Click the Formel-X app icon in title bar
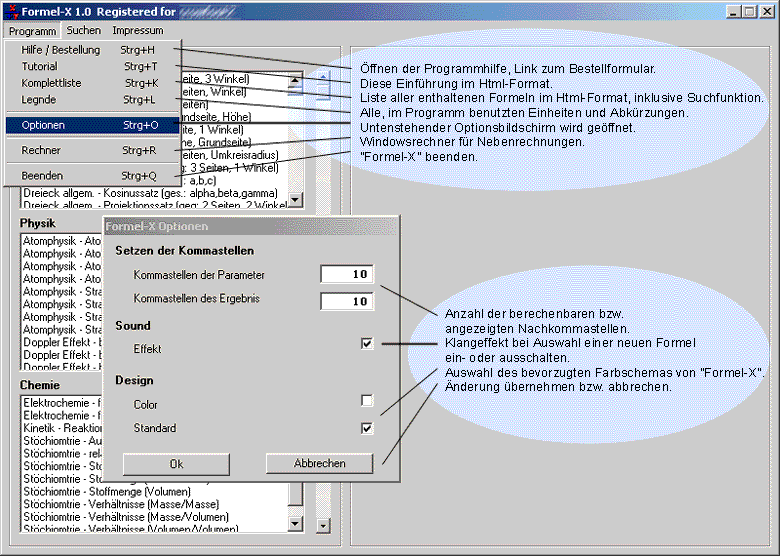 coord(11,11)
